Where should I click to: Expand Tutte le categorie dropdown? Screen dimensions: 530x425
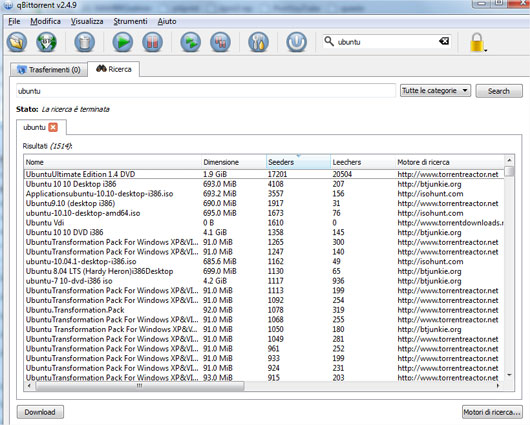(x=435, y=91)
